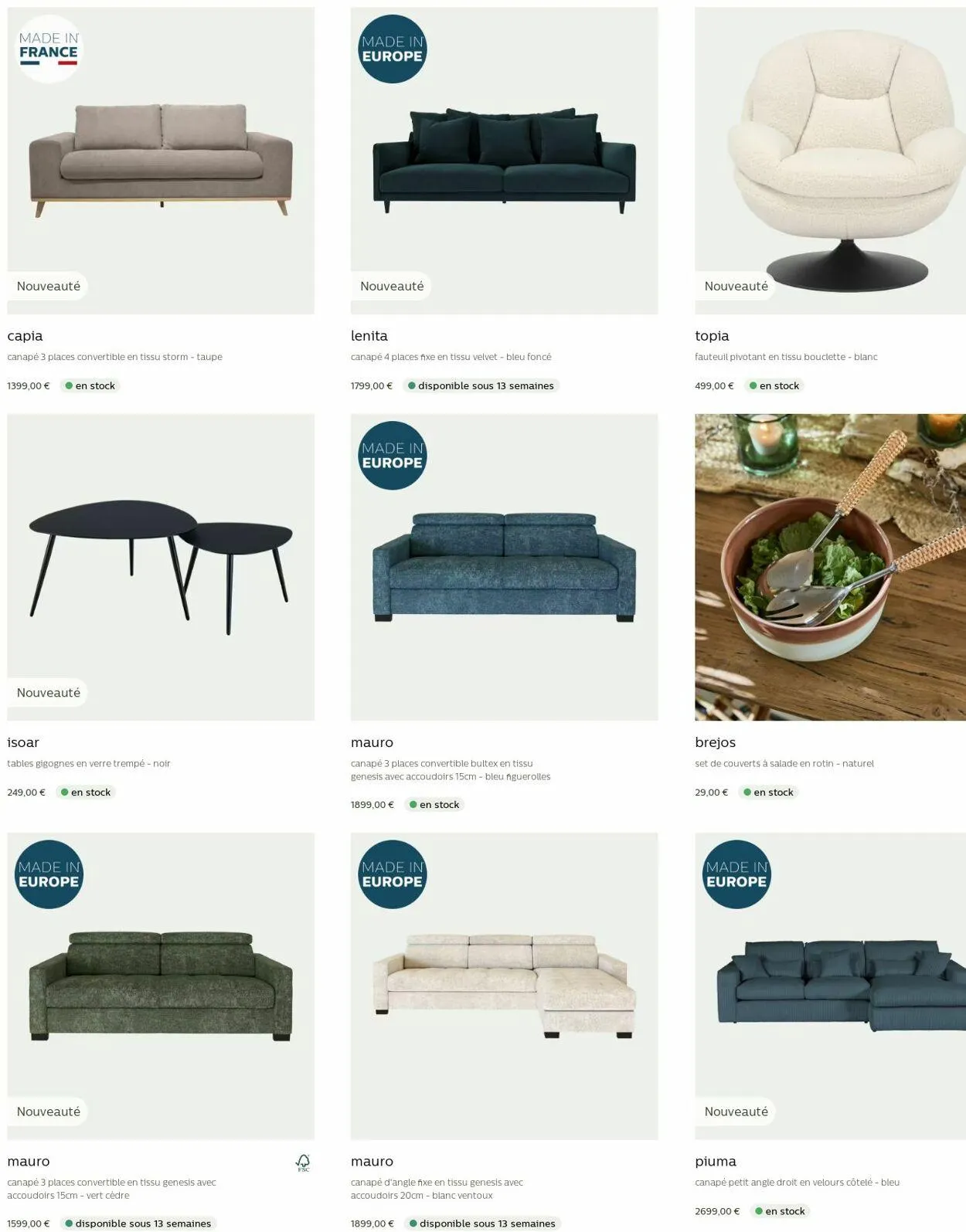The height and width of the screenshot is (1232, 966).
Task: Open the topia product title link
Action: pos(712,336)
